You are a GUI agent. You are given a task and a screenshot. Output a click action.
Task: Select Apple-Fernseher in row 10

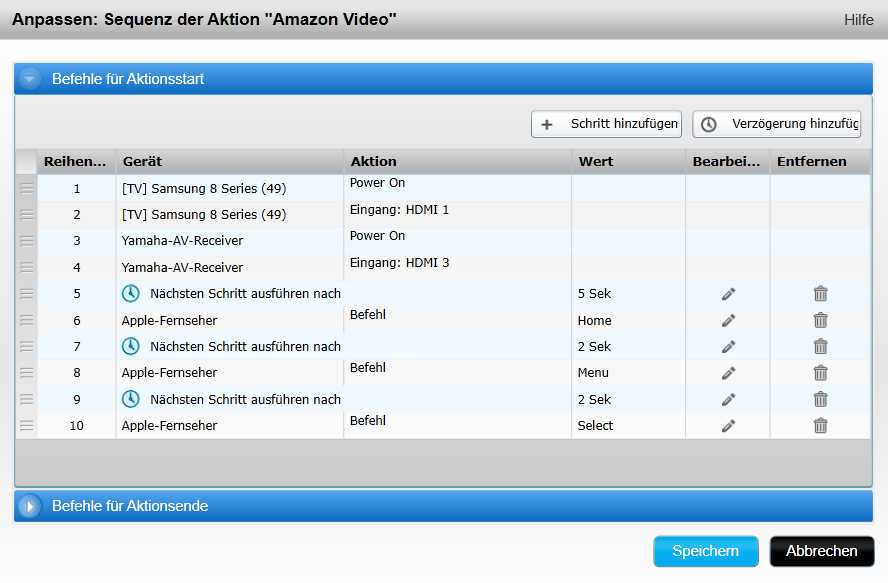click(x=169, y=425)
